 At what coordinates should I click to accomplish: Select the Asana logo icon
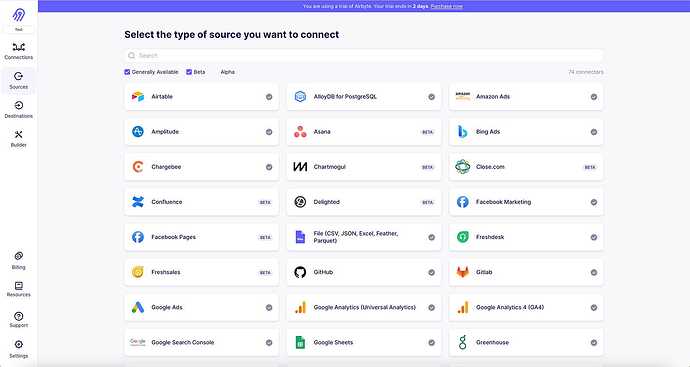[300, 132]
